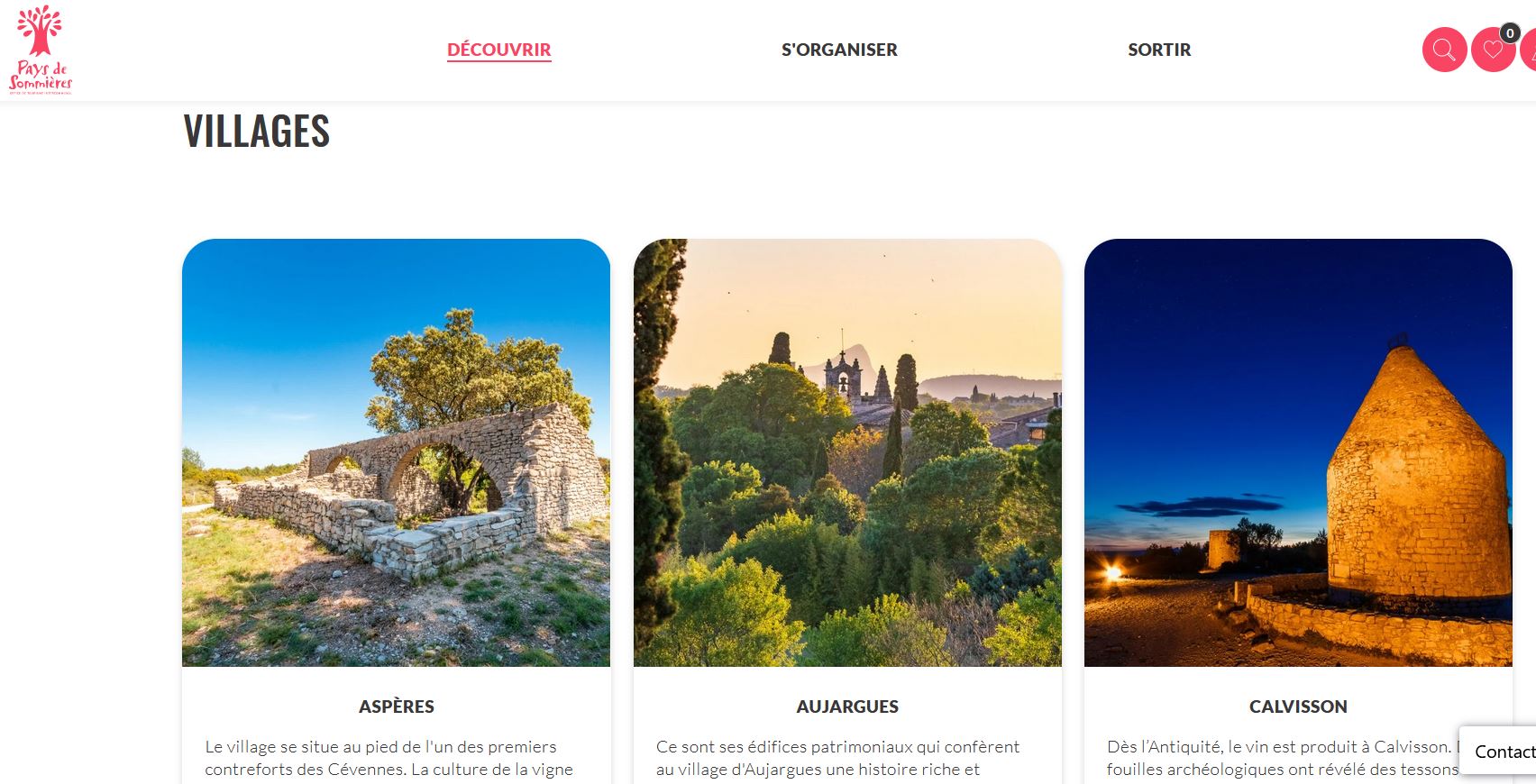This screenshot has height=784, width=1536.
Task: Click the Contact button
Action: click(x=1498, y=752)
